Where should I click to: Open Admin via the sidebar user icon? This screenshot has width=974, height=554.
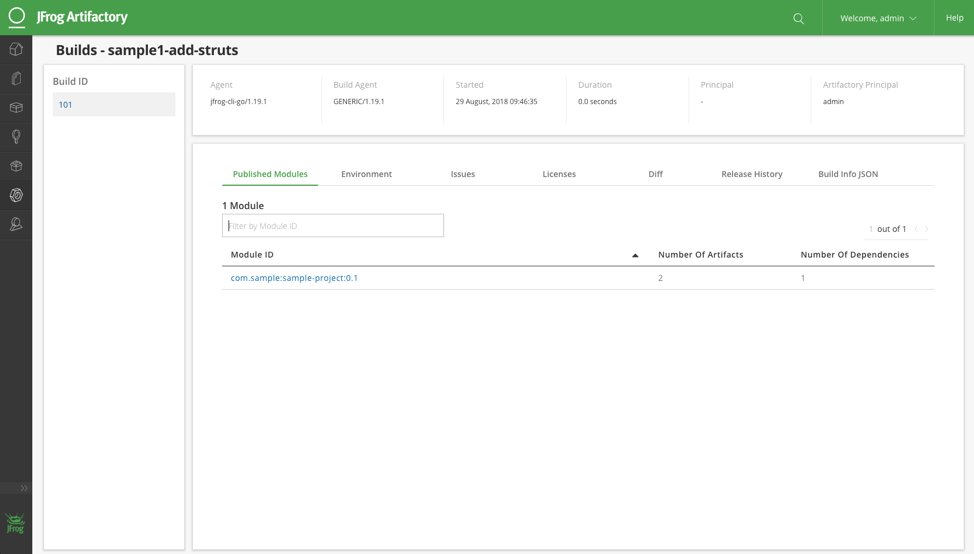pyautogui.click(x=16, y=224)
